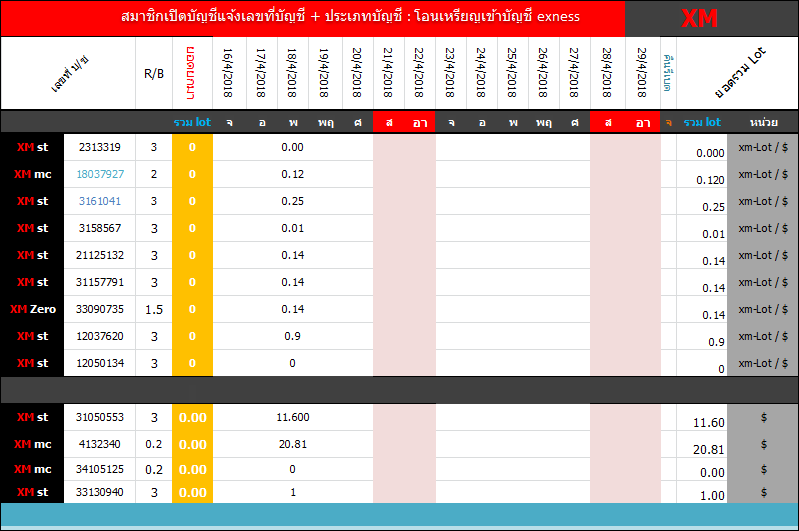The height and width of the screenshot is (531, 799).
Task: Click account number 2313319
Action: [99, 147]
